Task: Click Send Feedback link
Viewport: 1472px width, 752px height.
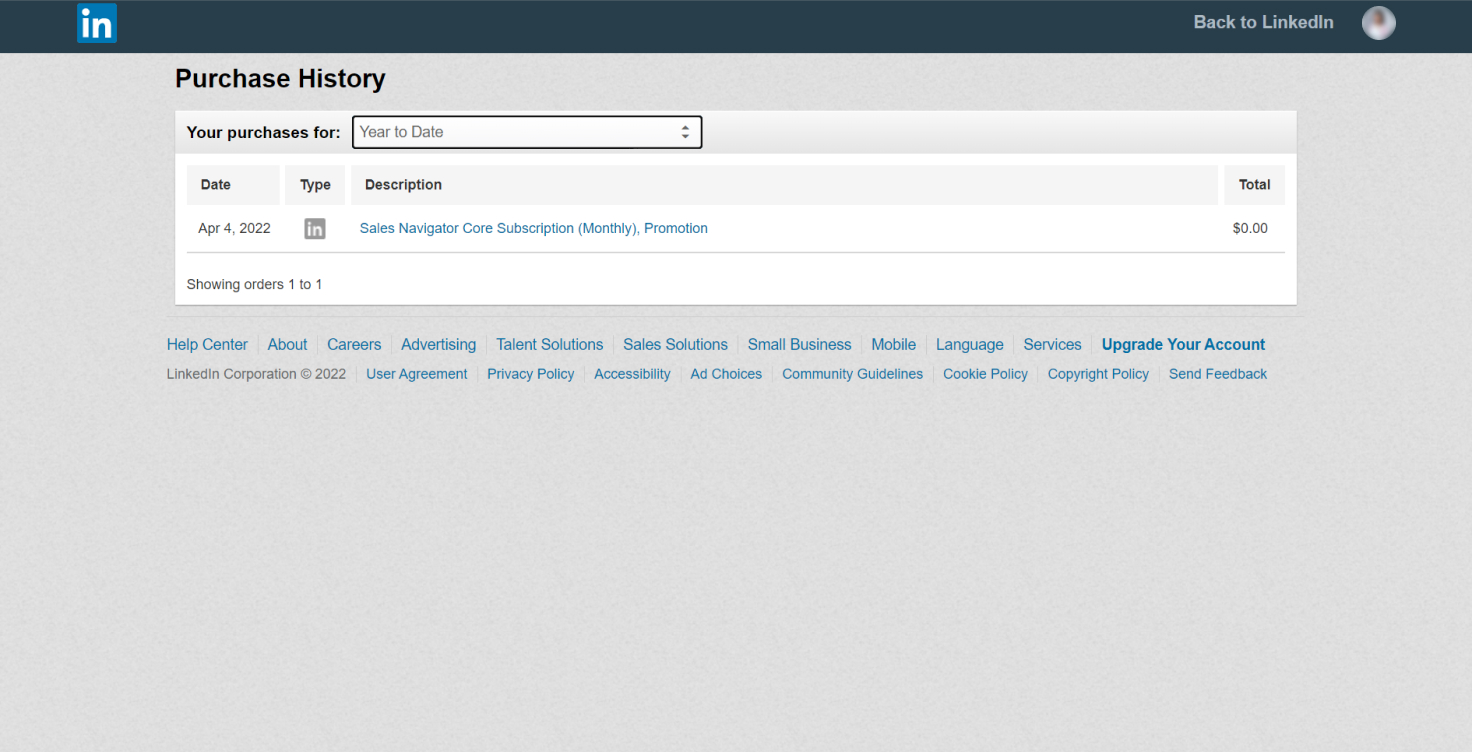Action: click(1217, 374)
